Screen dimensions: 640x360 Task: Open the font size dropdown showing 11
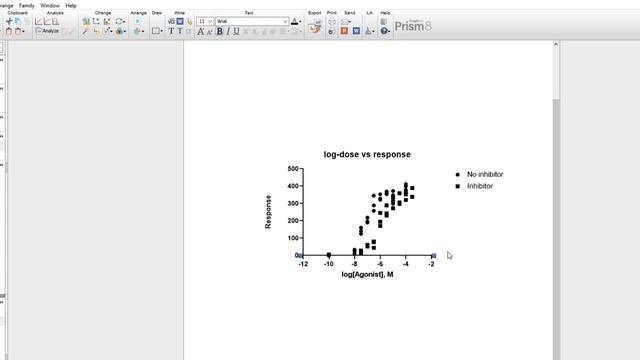[x=205, y=21]
